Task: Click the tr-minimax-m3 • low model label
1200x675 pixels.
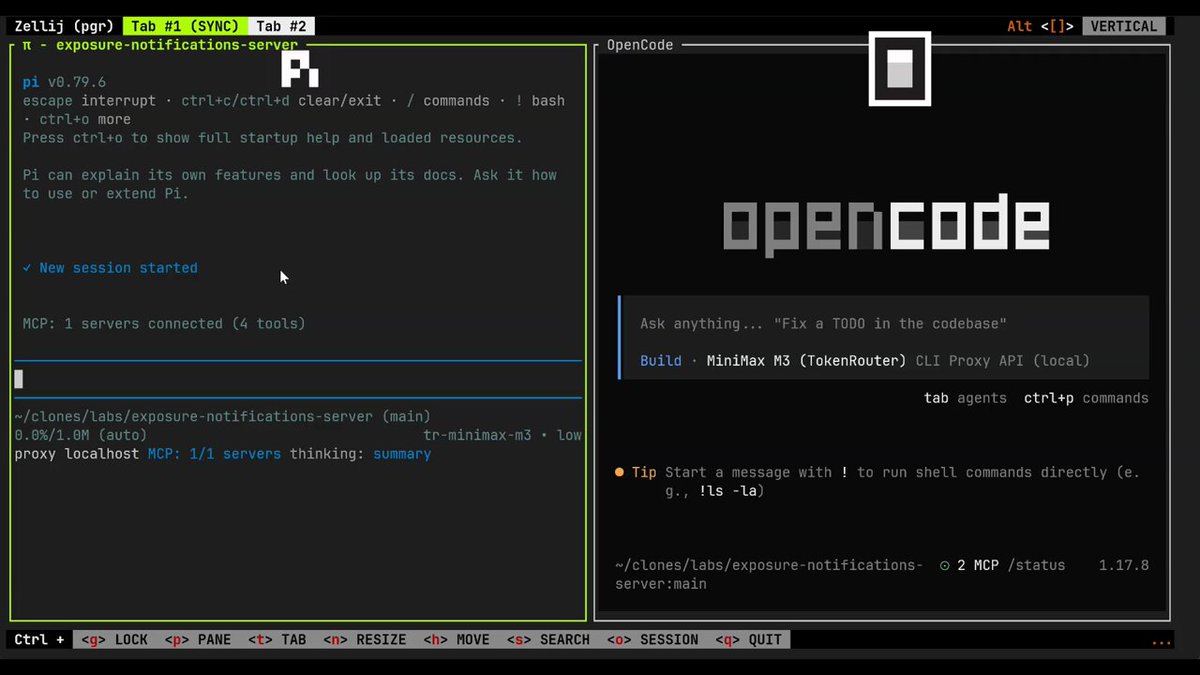Action: click(x=502, y=435)
